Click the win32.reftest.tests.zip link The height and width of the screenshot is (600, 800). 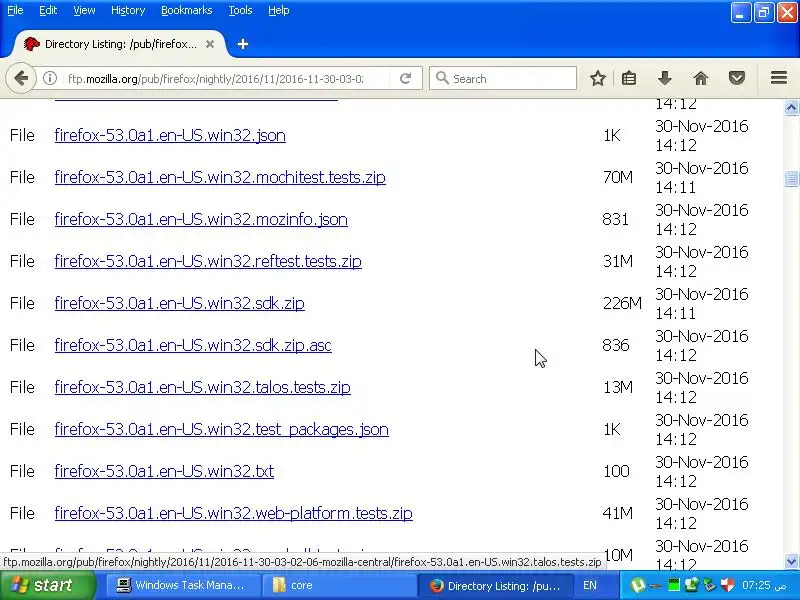pos(208,261)
